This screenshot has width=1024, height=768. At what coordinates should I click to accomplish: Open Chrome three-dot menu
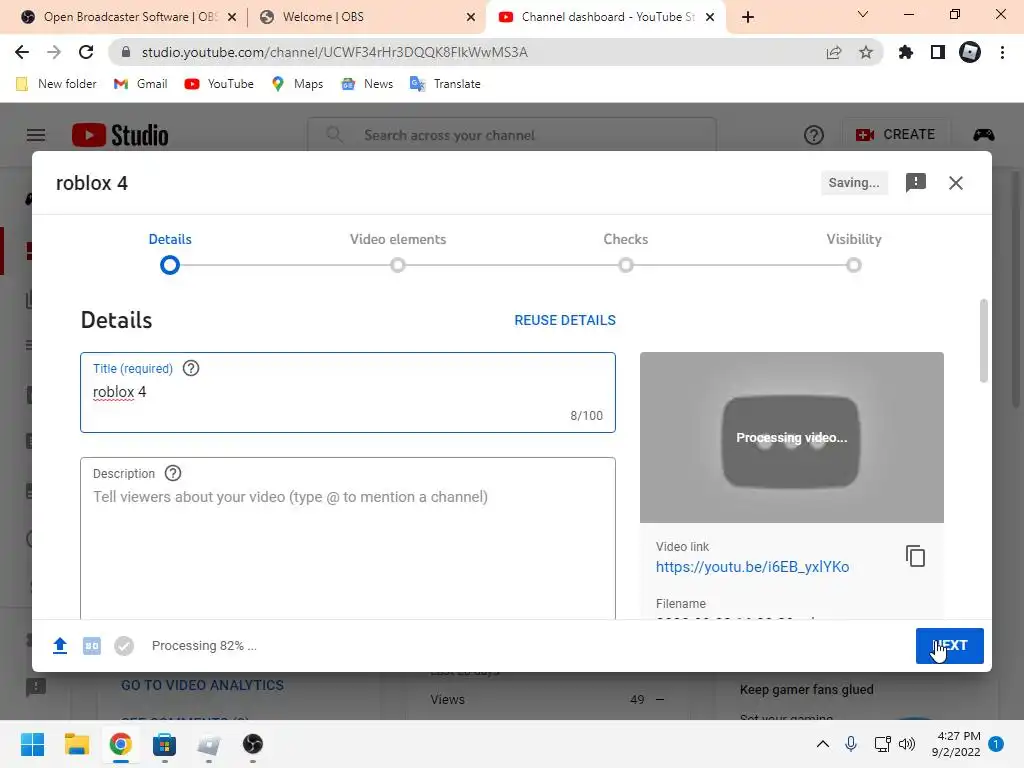coord(1002,52)
